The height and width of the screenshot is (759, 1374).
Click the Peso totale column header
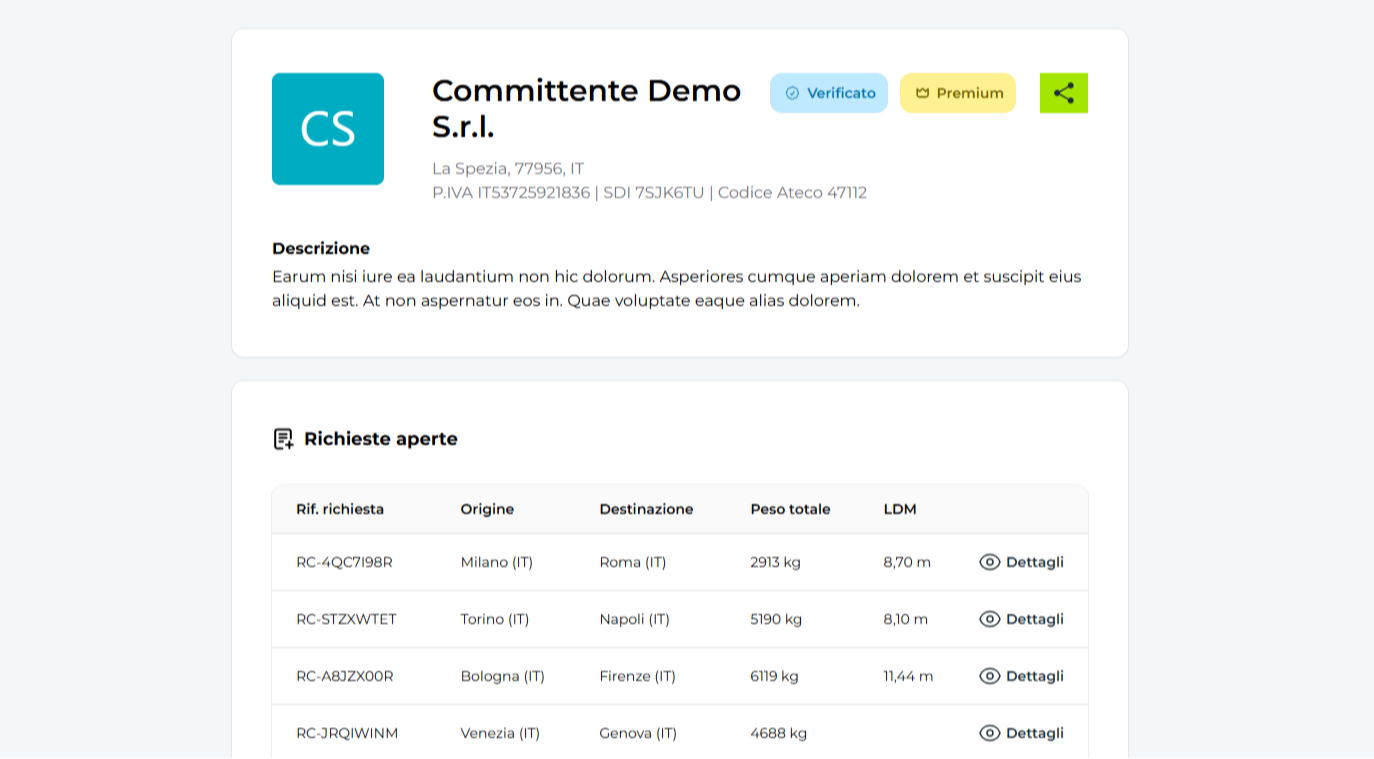click(x=790, y=509)
